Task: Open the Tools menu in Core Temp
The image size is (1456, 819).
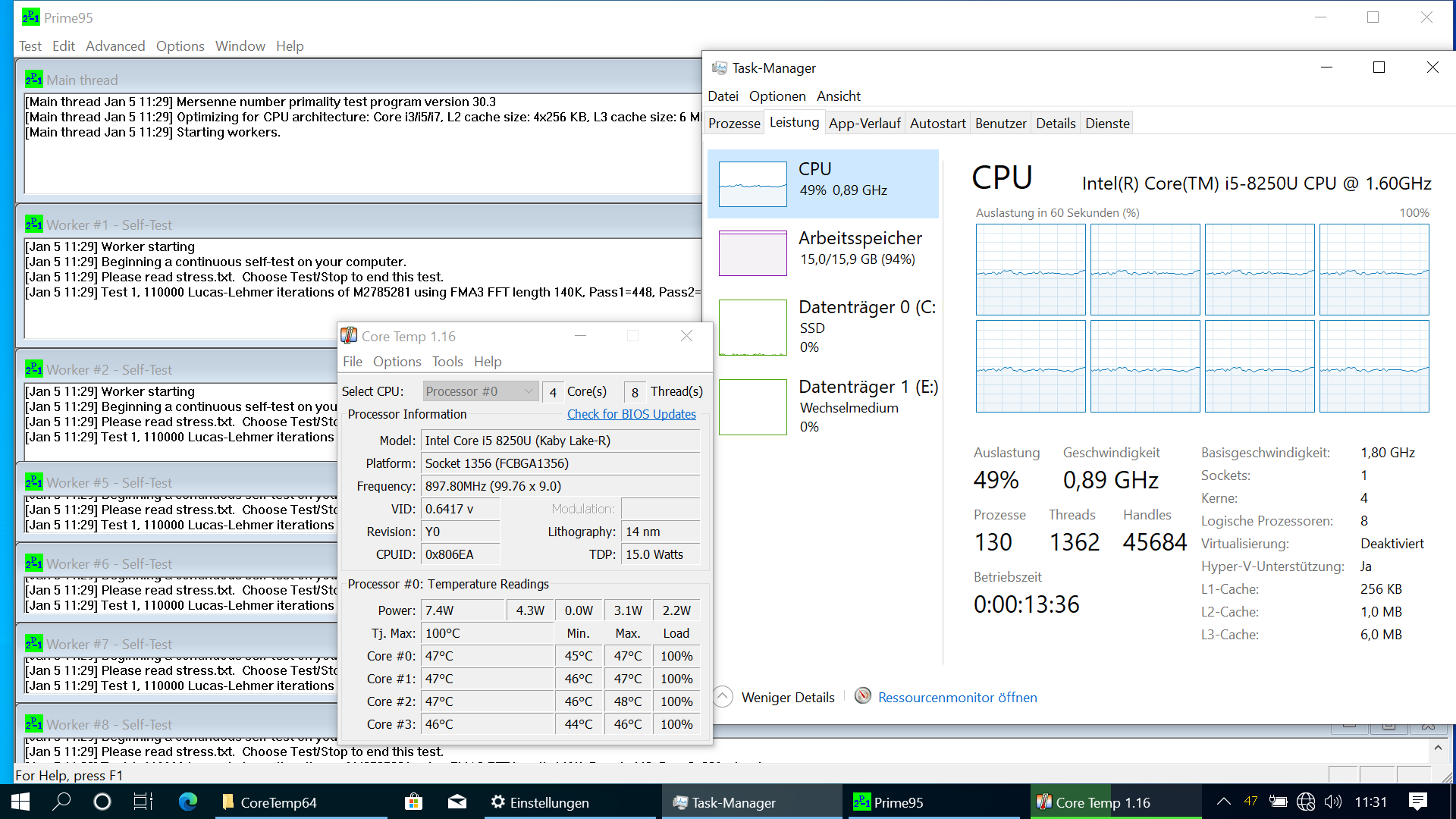Action: 447,362
